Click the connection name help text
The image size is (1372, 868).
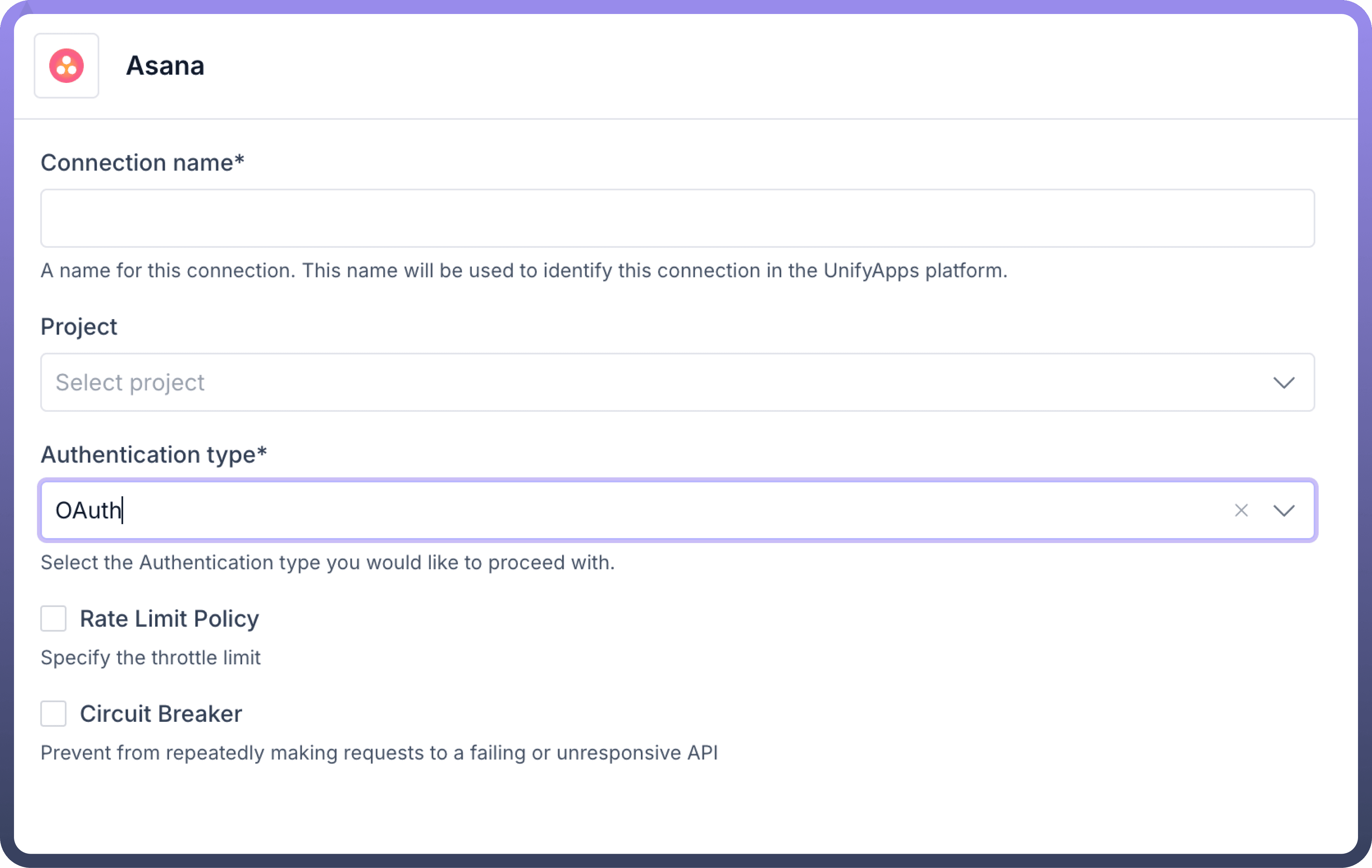(524, 270)
